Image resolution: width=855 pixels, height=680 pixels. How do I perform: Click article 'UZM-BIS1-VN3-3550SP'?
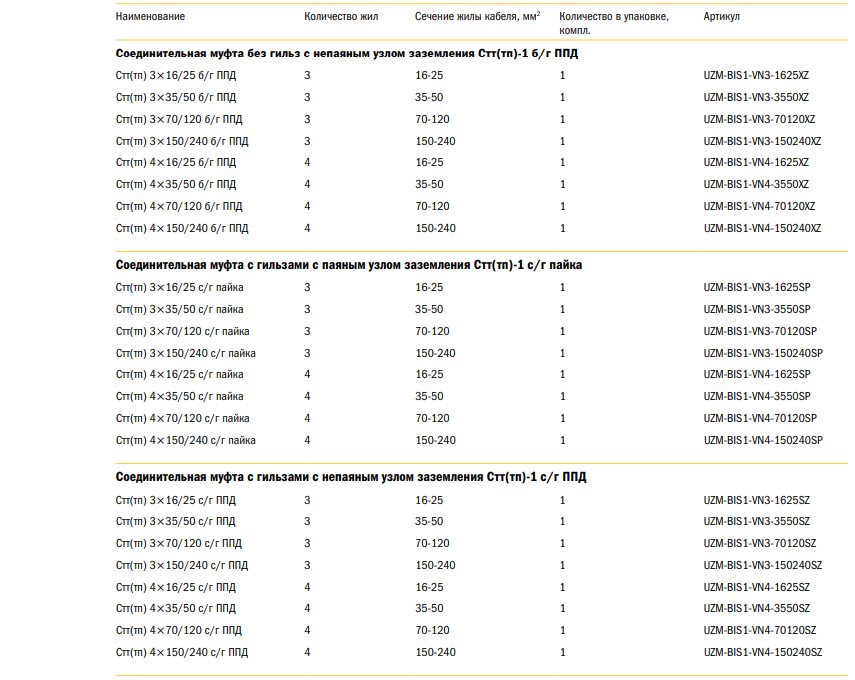757,309
